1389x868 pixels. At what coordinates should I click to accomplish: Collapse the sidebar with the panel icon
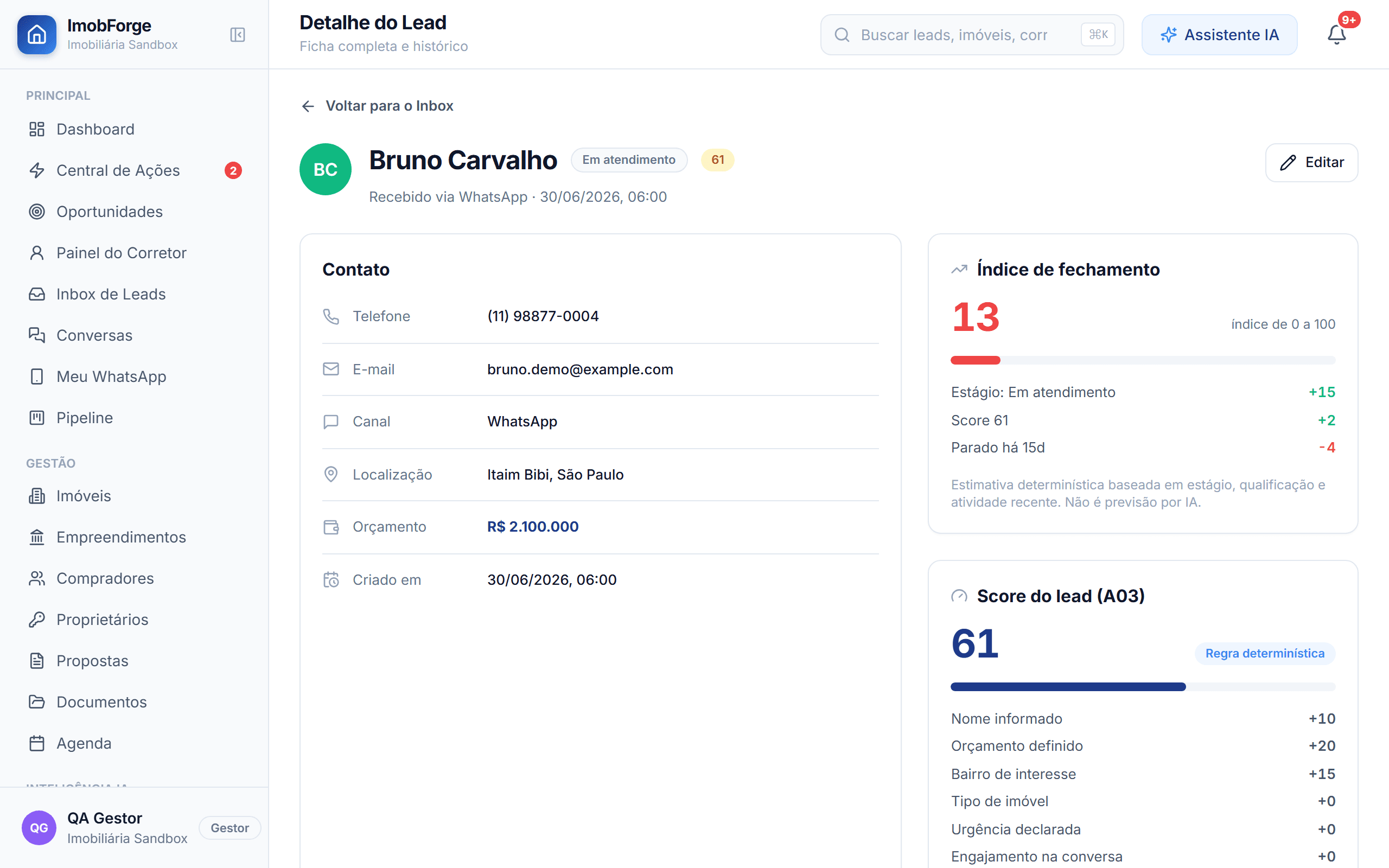(238, 35)
